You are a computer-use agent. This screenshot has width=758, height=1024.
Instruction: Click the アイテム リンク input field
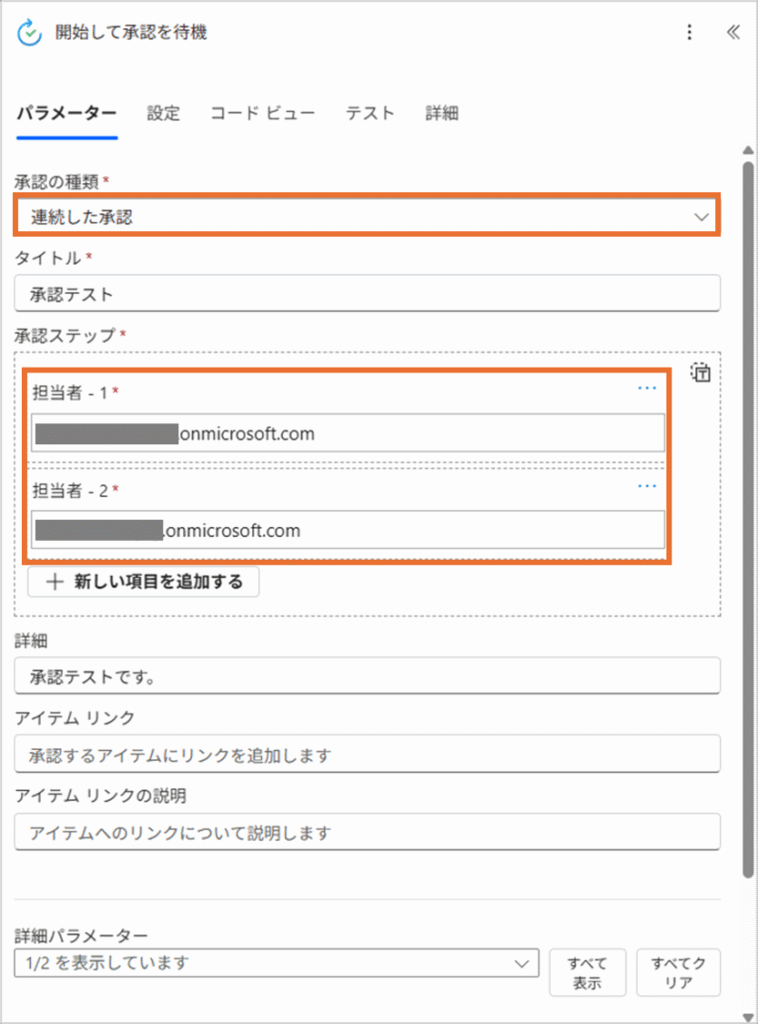point(368,754)
